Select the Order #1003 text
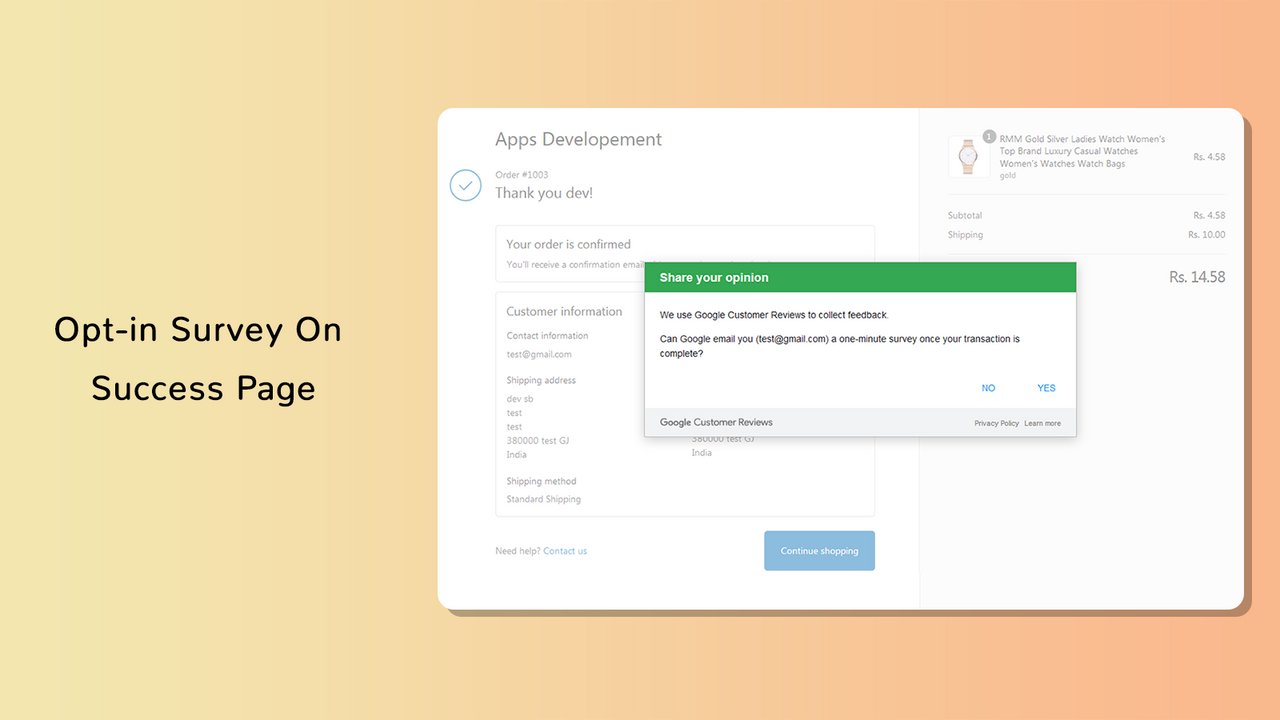1280x720 pixels. (521, 175)
